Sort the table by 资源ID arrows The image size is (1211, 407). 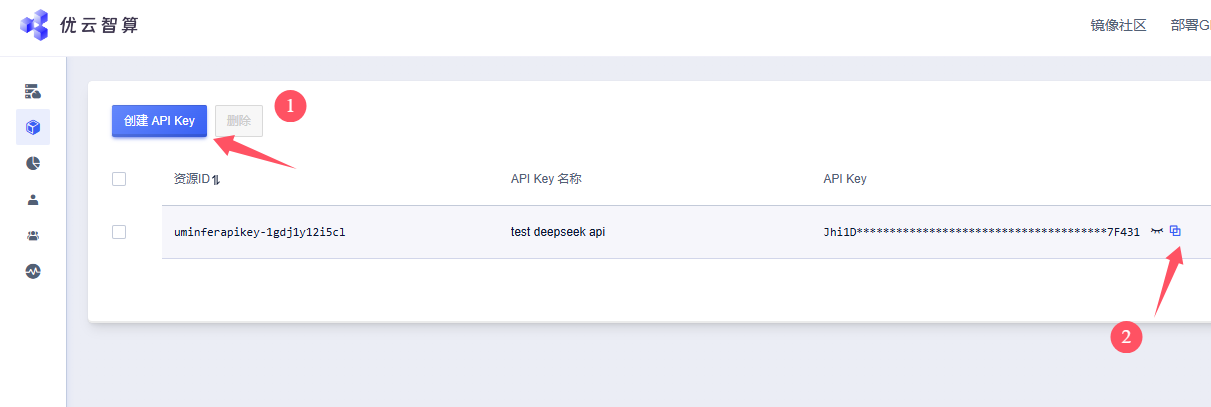[216, 180]
